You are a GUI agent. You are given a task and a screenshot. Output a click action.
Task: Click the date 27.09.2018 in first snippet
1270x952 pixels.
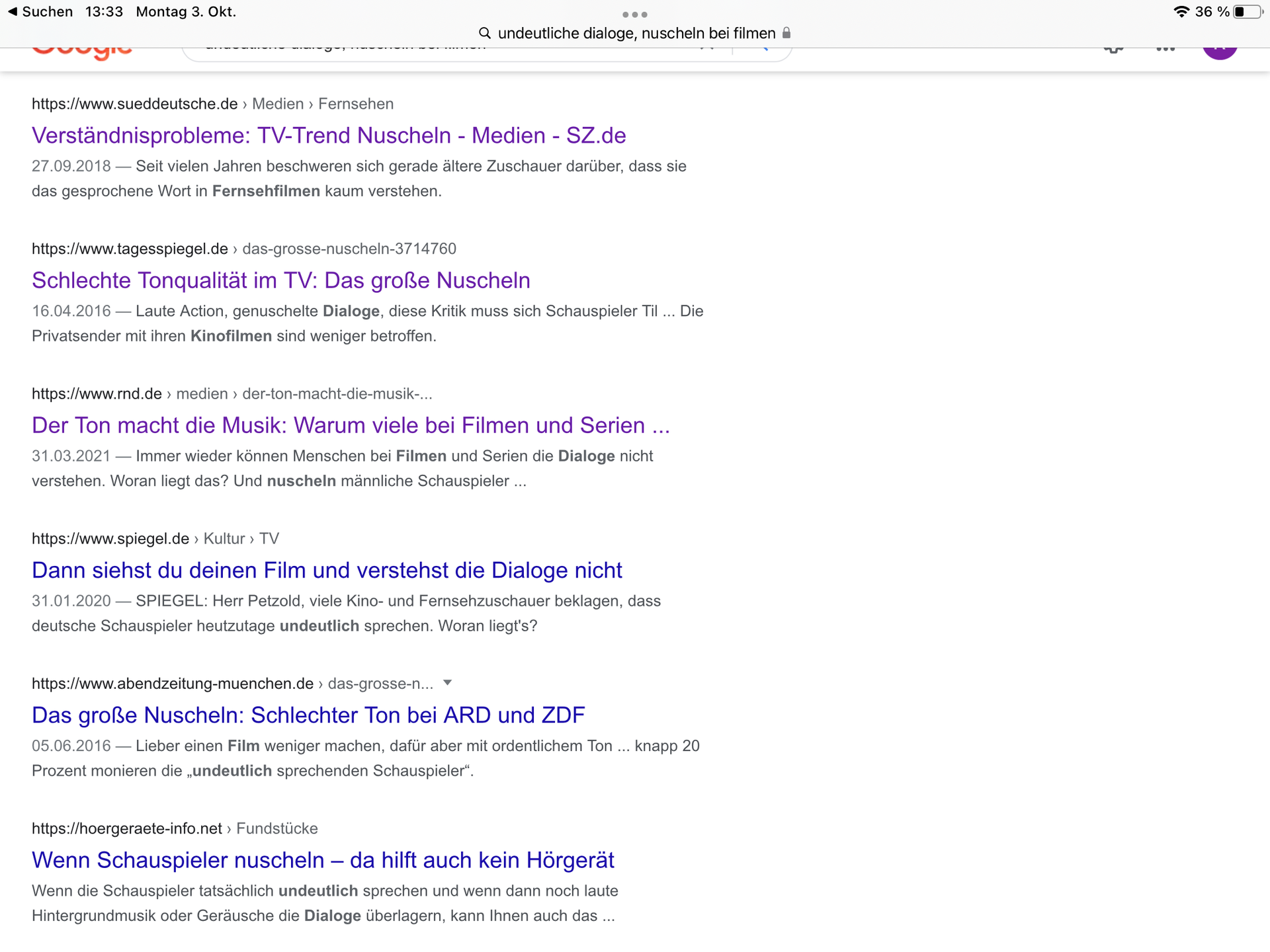[x=71, y=166]
